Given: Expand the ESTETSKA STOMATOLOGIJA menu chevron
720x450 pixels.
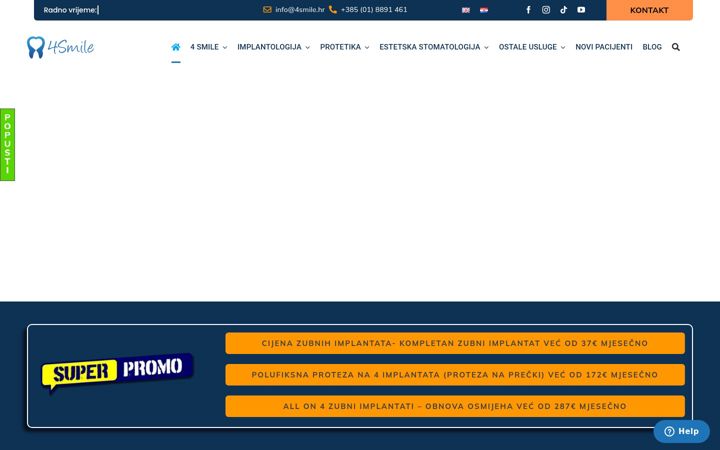Looking at the screenshot, I should (486, 47).
